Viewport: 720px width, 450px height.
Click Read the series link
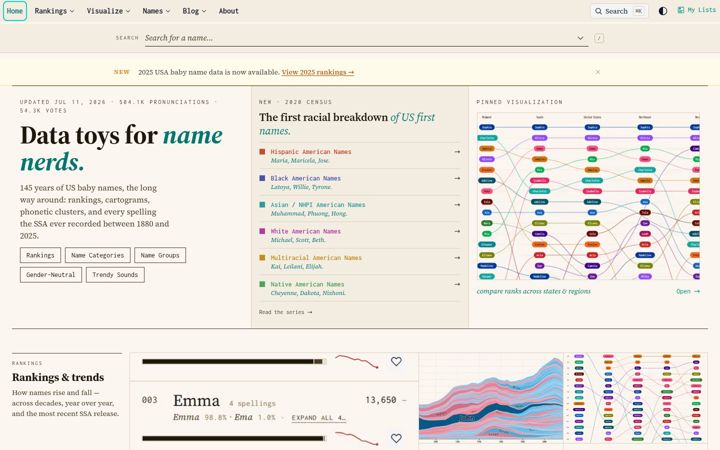[285, 312]
